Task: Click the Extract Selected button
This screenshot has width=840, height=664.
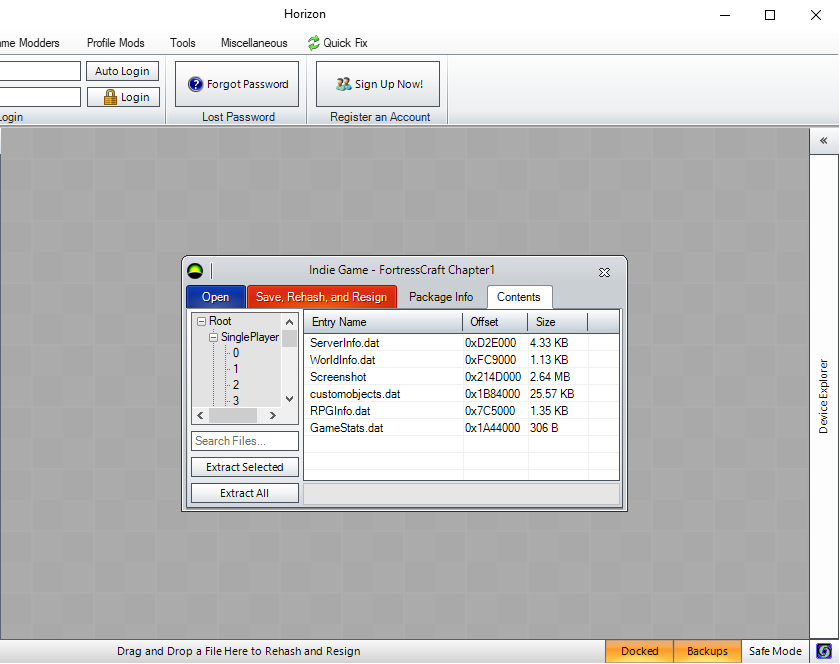Action: point(245,467)
